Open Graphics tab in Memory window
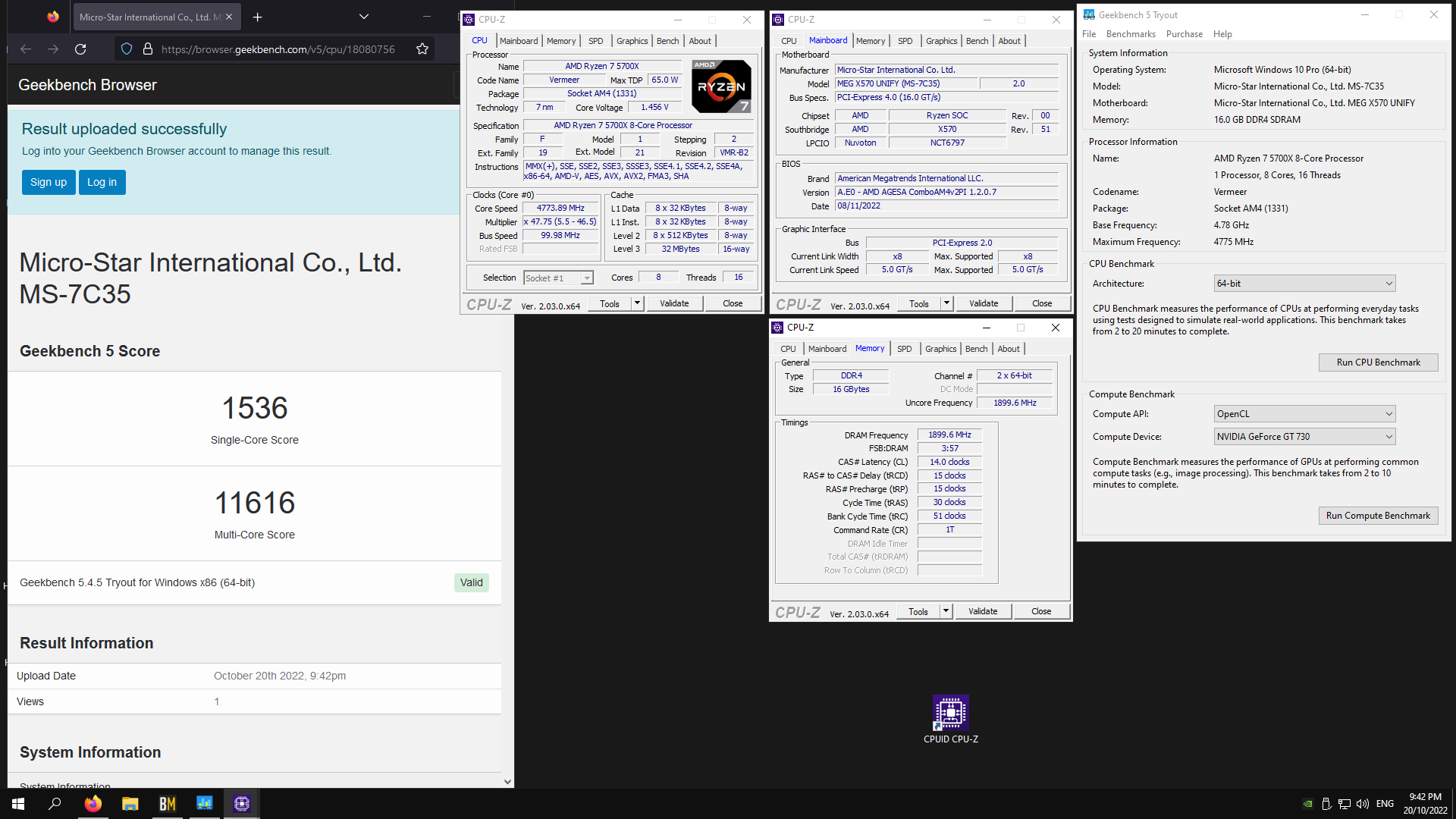 tap(941, 349)
